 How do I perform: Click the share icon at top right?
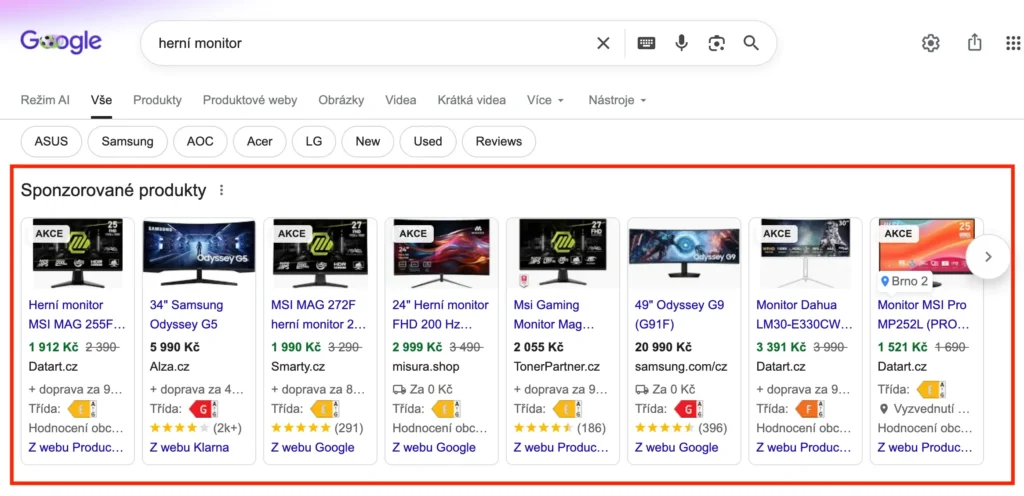pyautogui.click(x=974, y=43)
